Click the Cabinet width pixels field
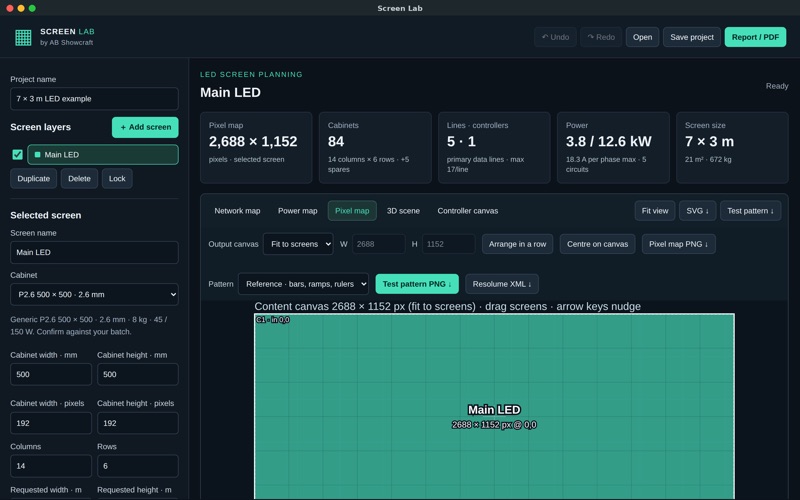The height and width of the screenshot is (500, 800). 51,423
